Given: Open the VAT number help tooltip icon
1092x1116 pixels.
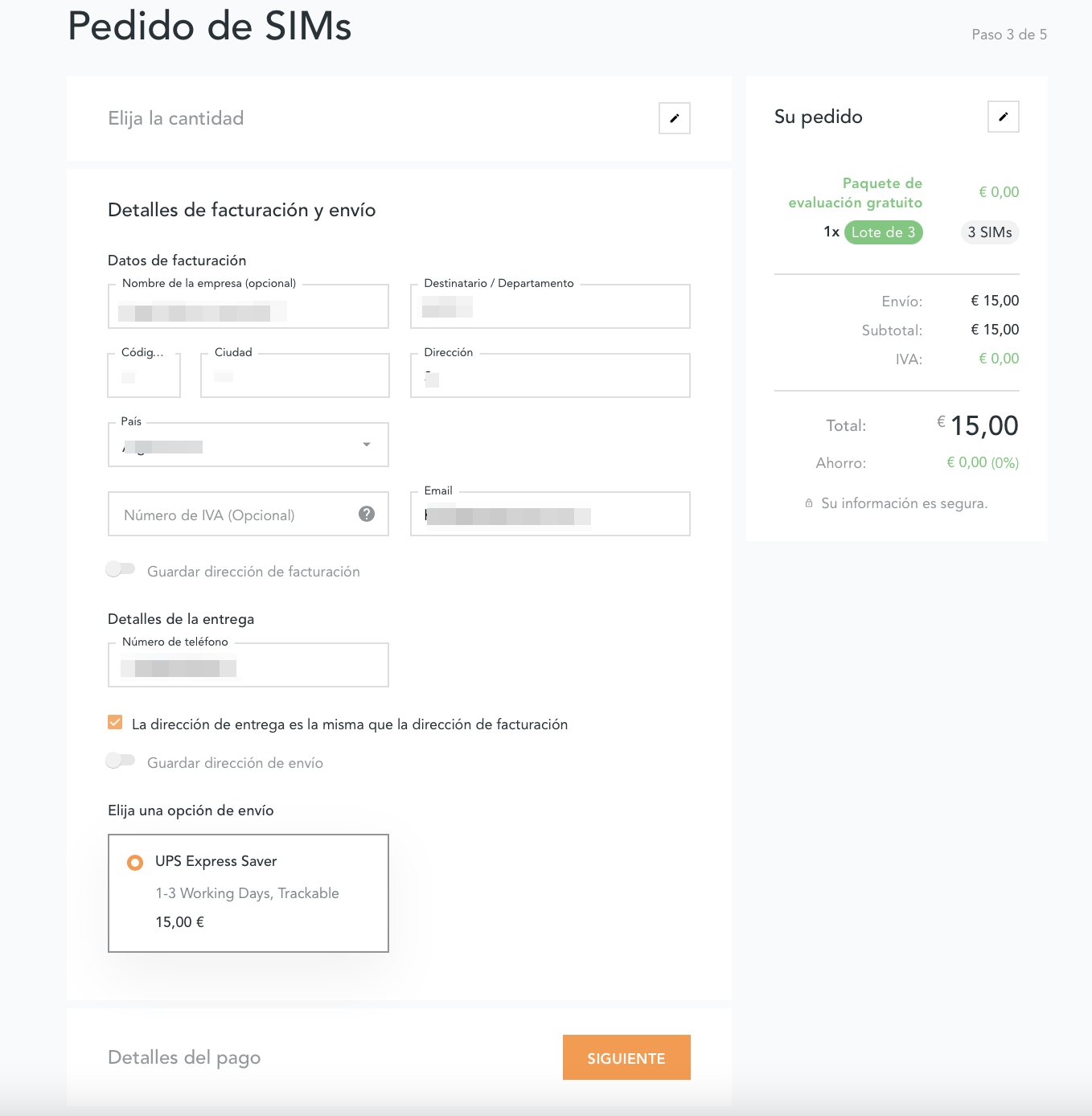Looking at the screenshot, I should [367, 514].
